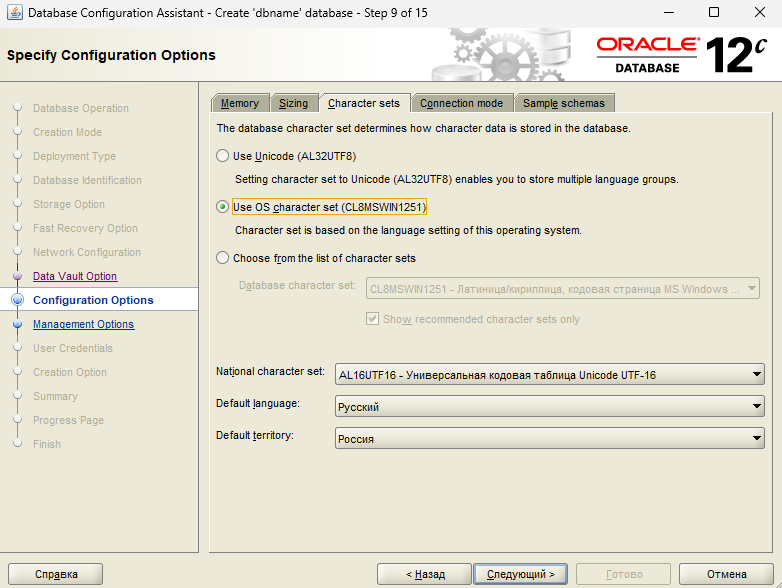782x588 pixels.
Task: Click the Java app icon in title bar
Action: click(14, 12)
